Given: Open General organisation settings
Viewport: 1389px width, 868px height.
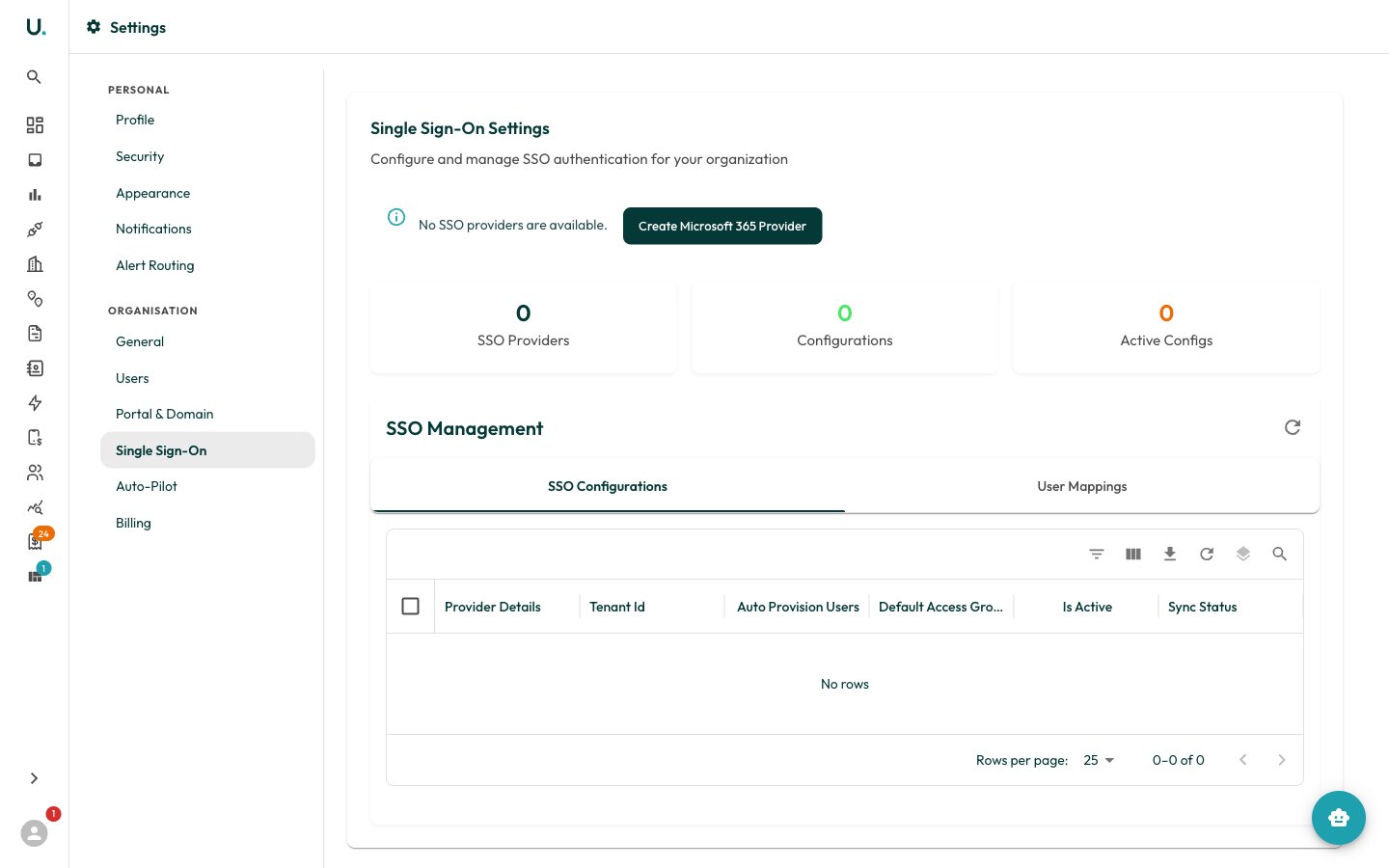Looking at the screenshot, I should (x=207, y=342).
